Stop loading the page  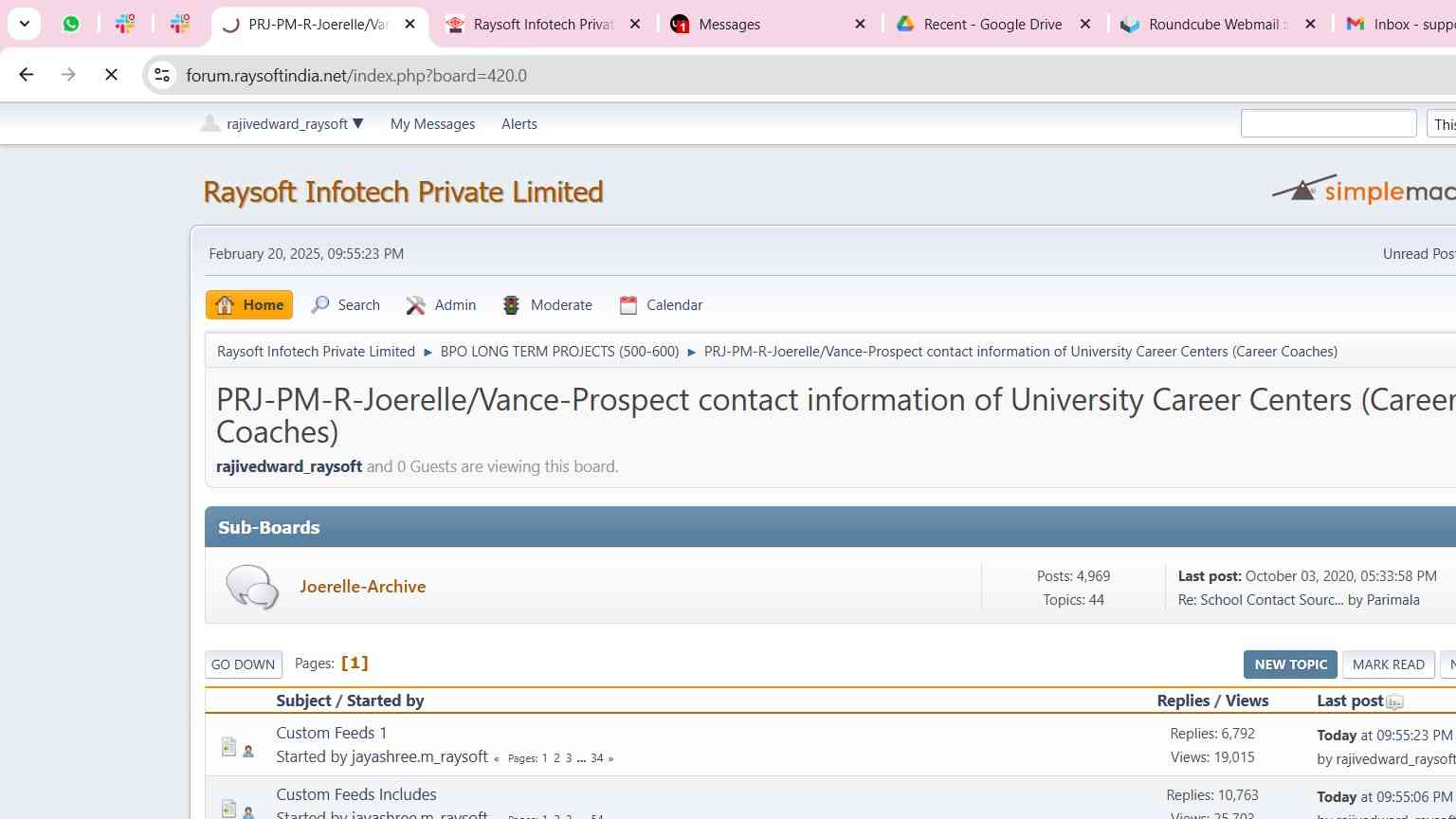111,75
